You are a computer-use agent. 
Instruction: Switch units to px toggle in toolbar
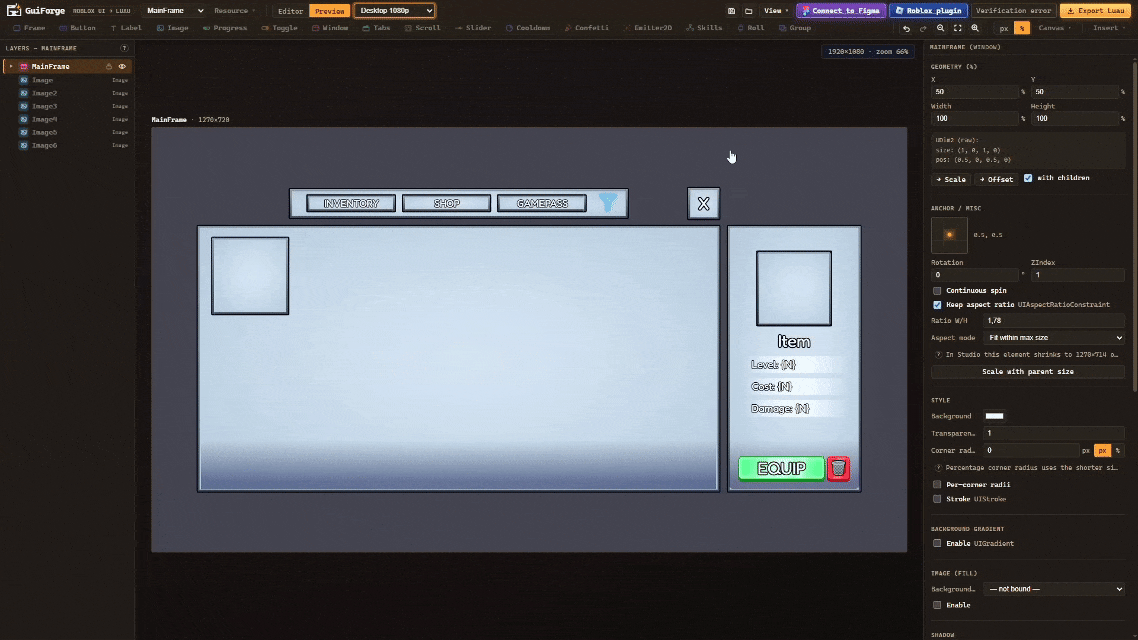(x=1004, y=28)
